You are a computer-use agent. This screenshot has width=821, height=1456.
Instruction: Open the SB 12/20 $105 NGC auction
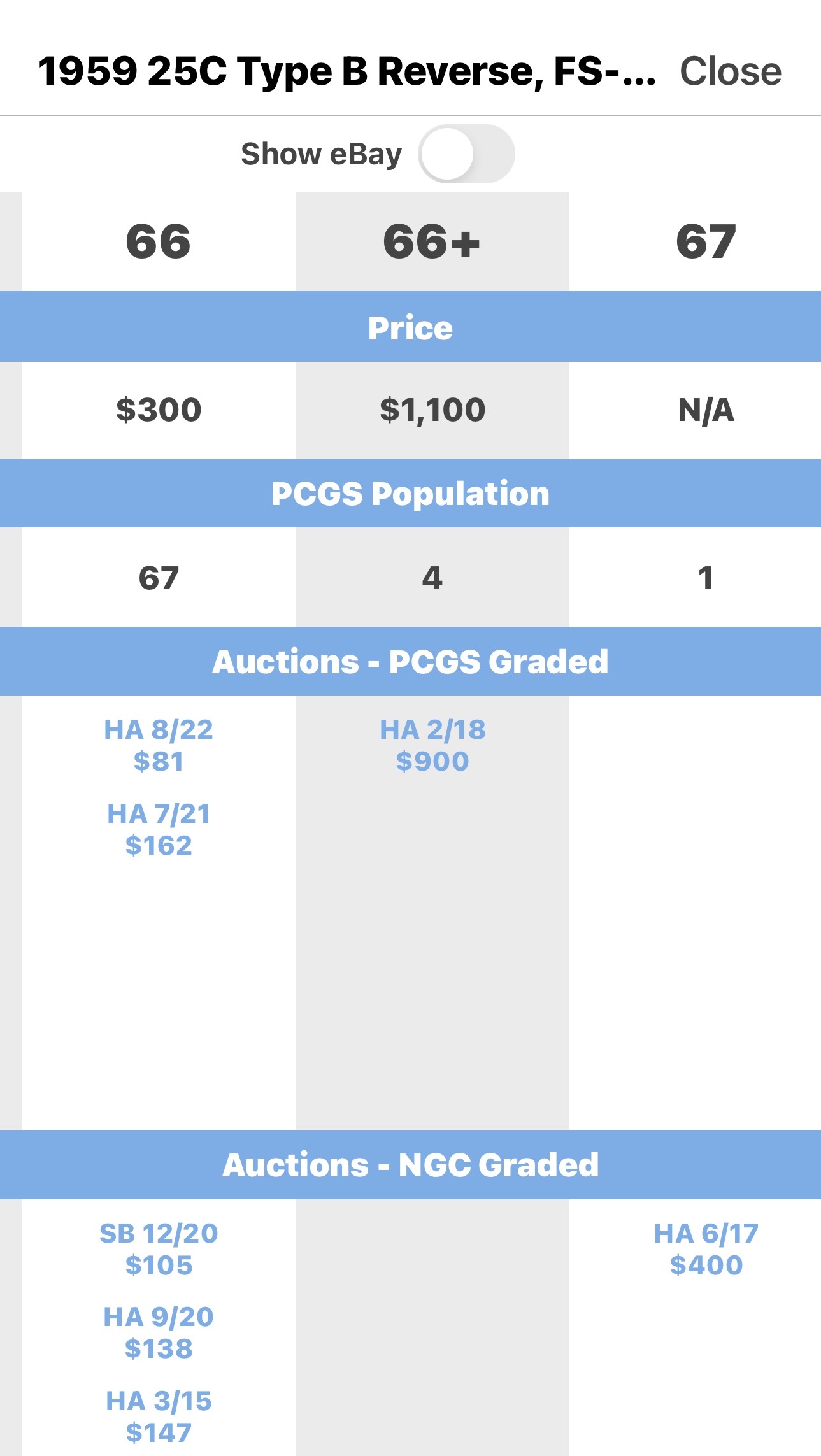point(159,1249)
